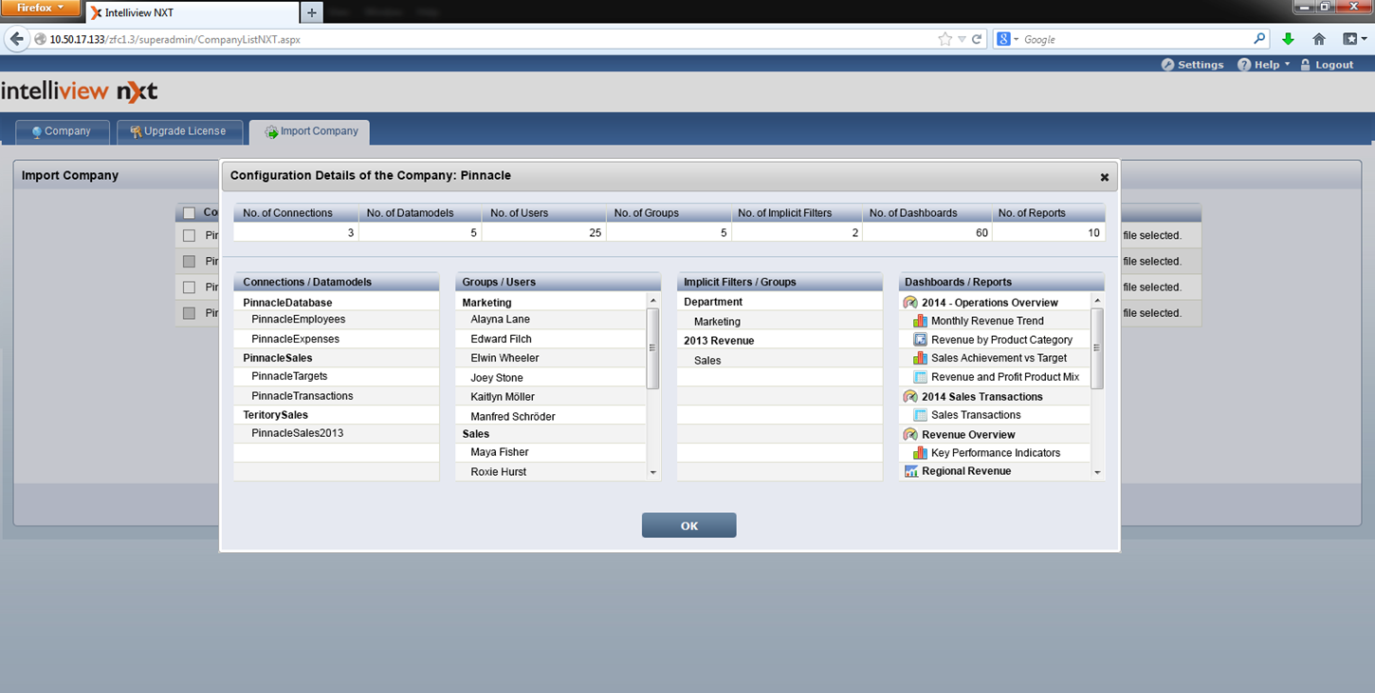
Task: Click the Regional Revenue report icon
Action: tap(911, 471)
